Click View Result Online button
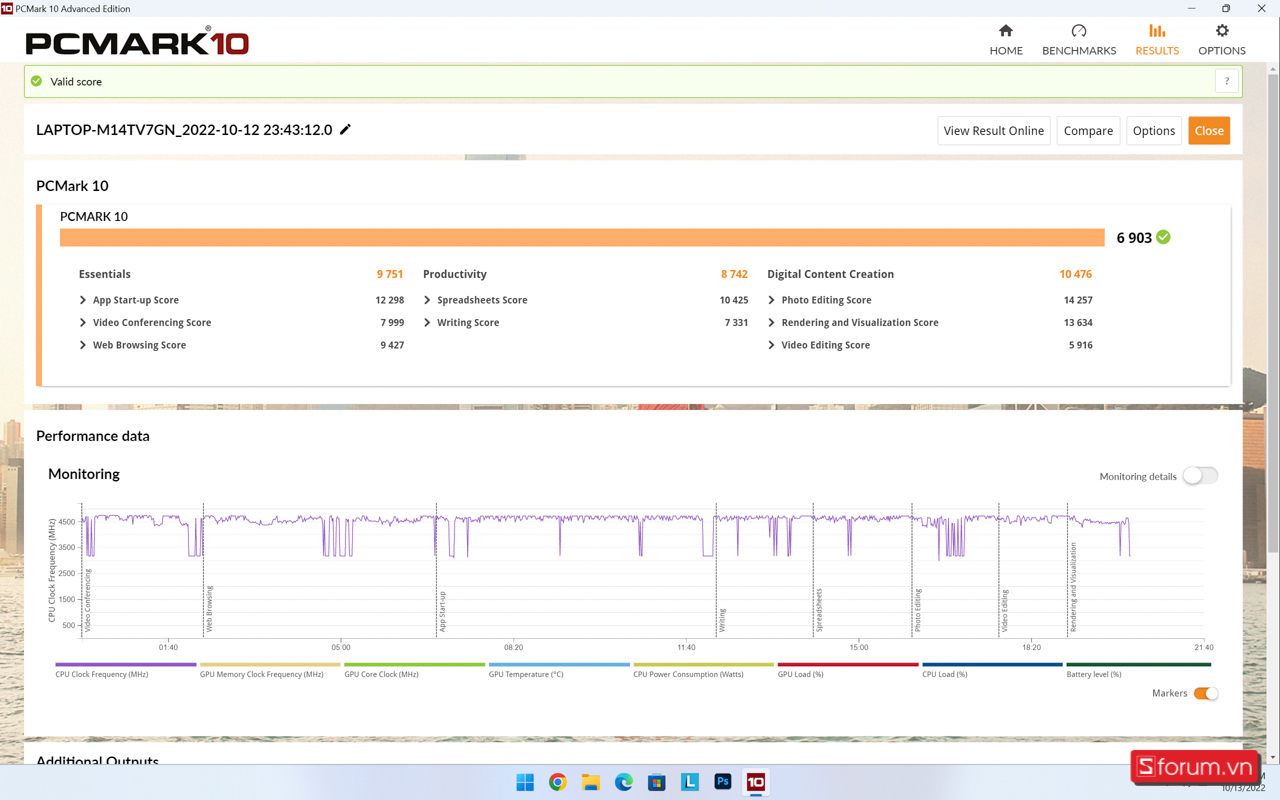The height and width of the screenshot is (800, 1280). (x=994, y=130)
